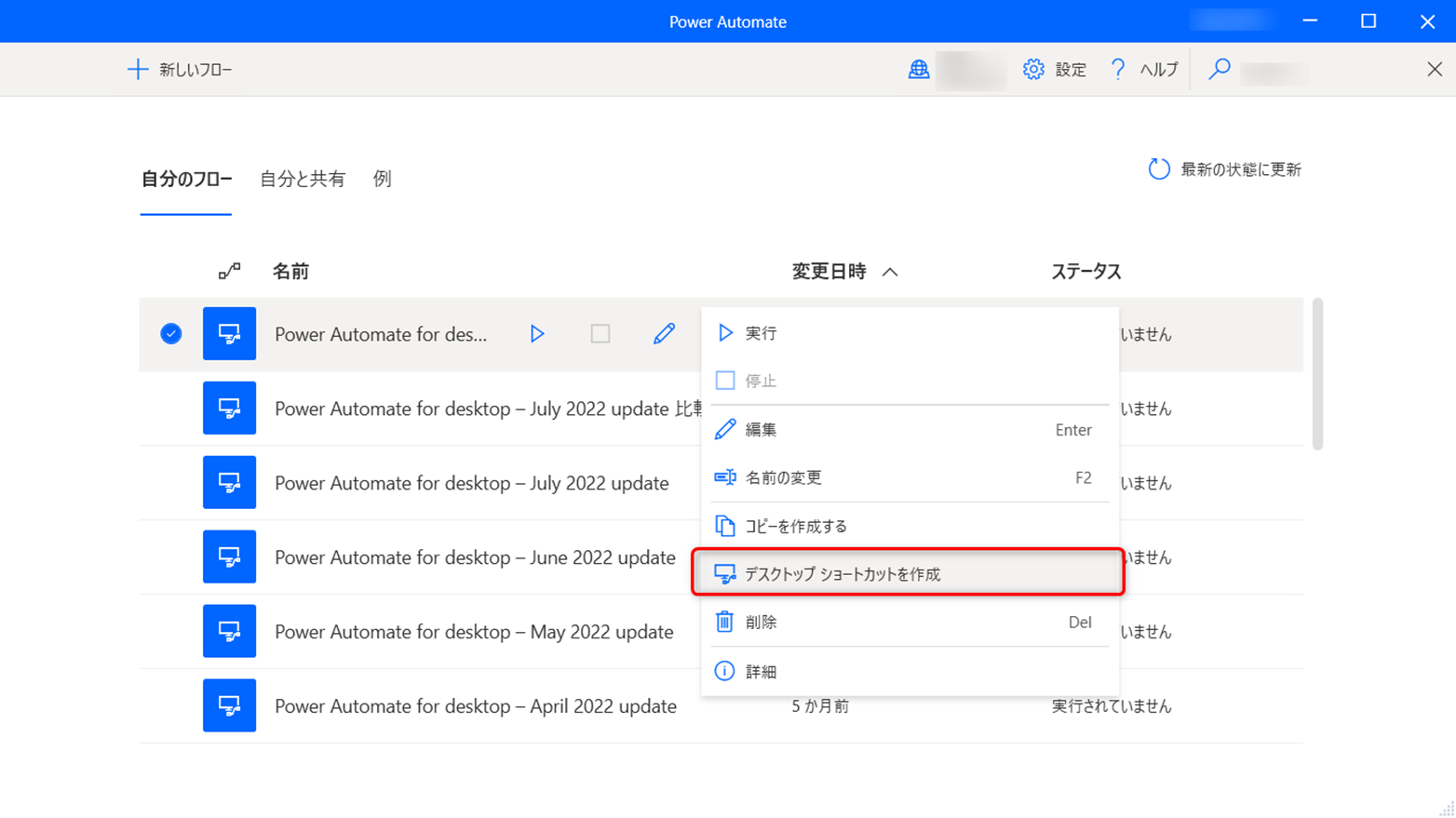Click the disabled stop checkbox on the selected flow
This screenshot has height=818, width=1456.
tap(600, 334)
